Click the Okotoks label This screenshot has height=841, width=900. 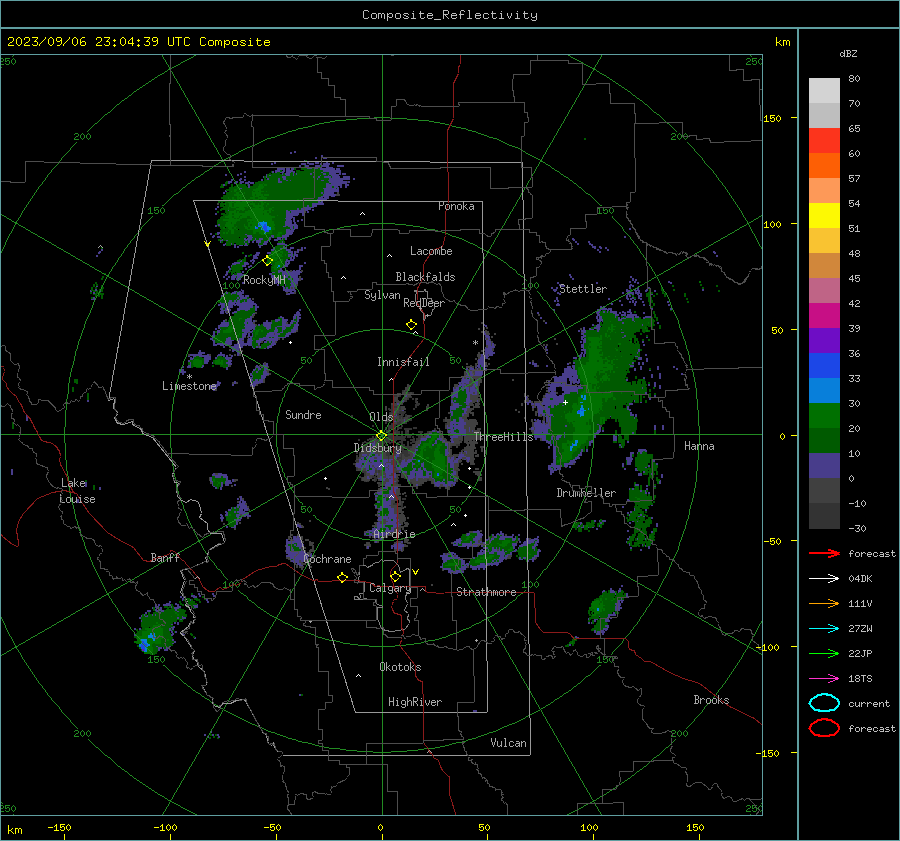point(400,667)
